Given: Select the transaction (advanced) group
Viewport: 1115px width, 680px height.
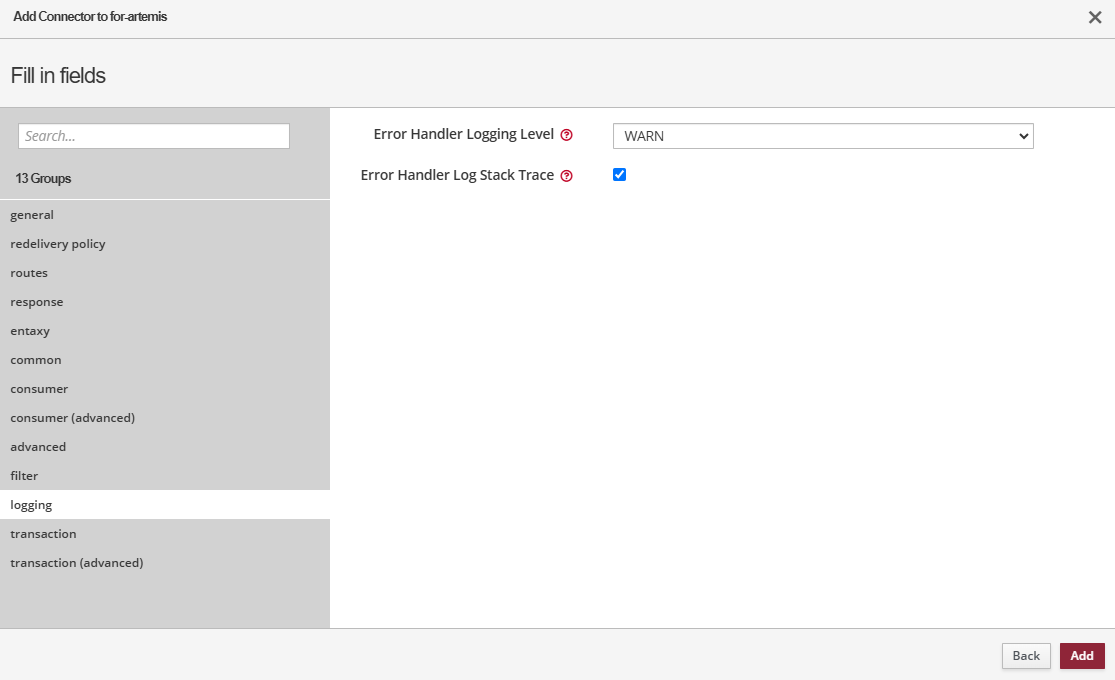Looking at the screenshot, I should click(77, 563).
